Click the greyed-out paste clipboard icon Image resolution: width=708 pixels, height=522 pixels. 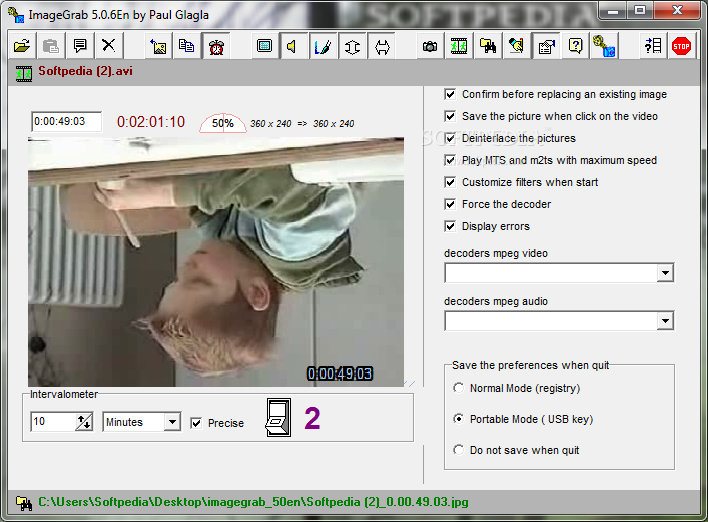51,46
